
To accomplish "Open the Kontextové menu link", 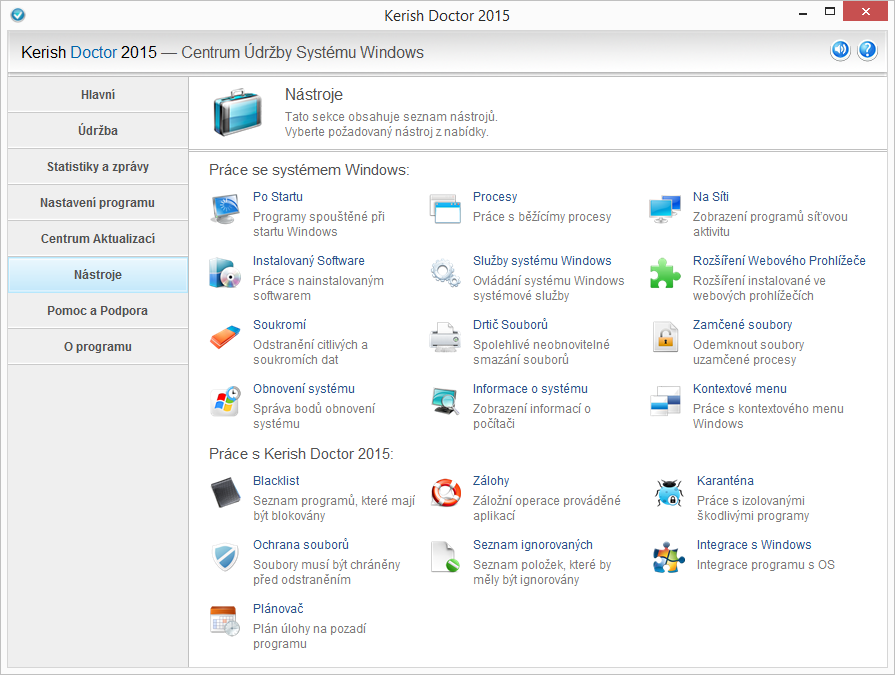I will point(740,389).
